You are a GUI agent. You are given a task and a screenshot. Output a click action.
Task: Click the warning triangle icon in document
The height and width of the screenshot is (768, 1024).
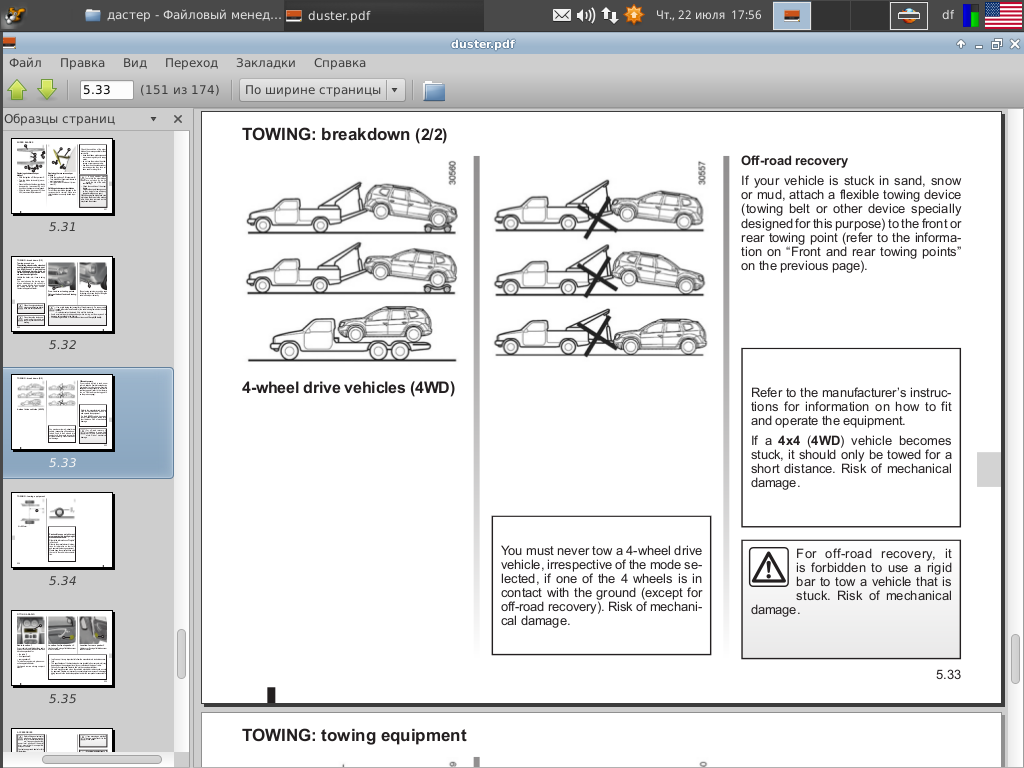(x=769, y=567)
